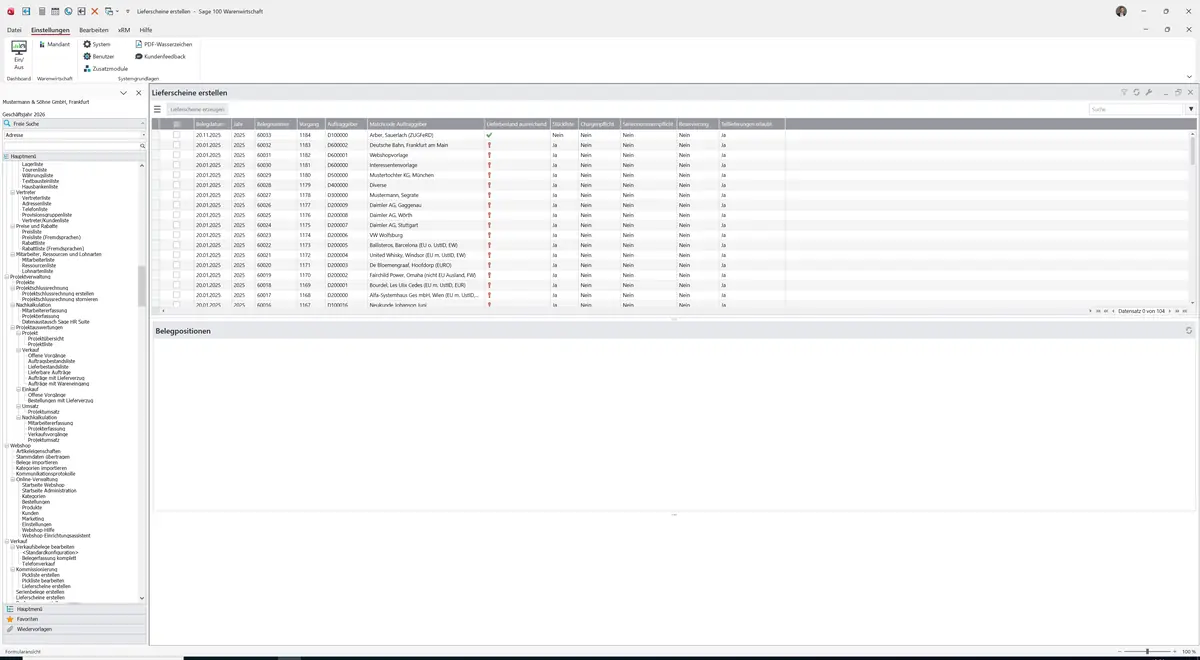Open Kundenfeedback
The width and height of the screenshot is (1200, 660).
pos(160,56)
